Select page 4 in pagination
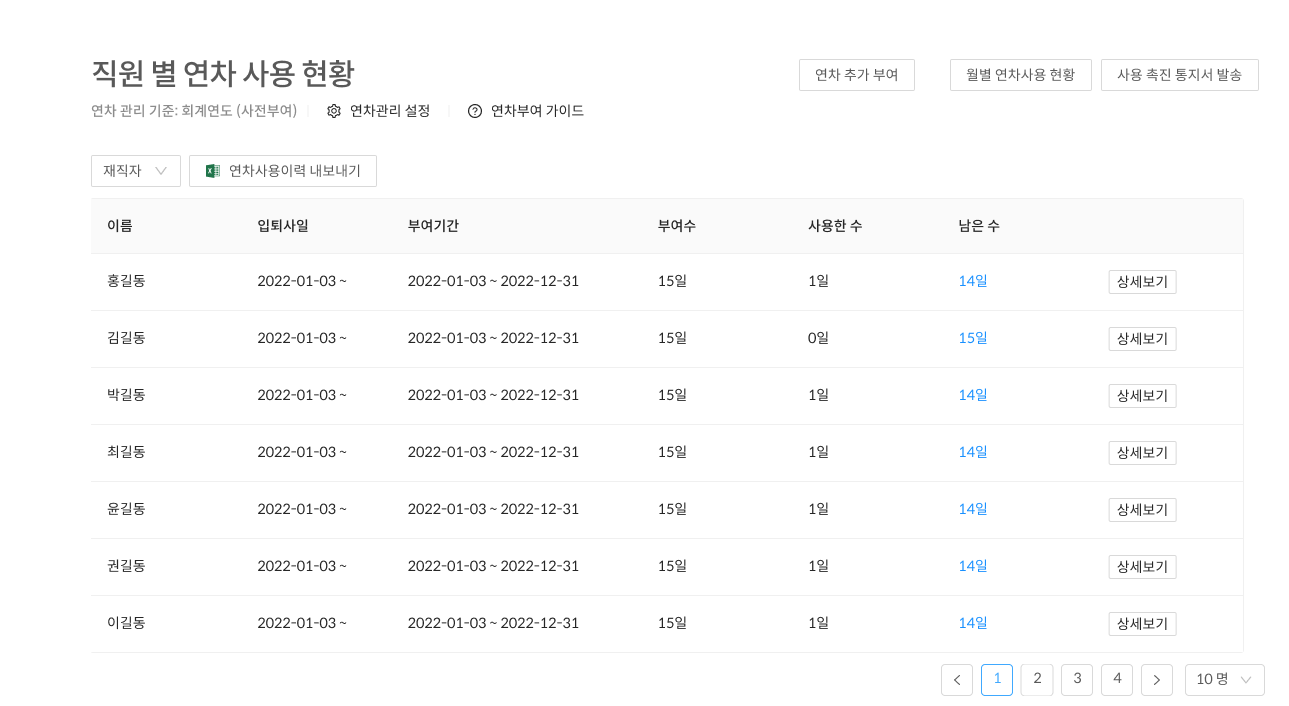 point(1117,680)
